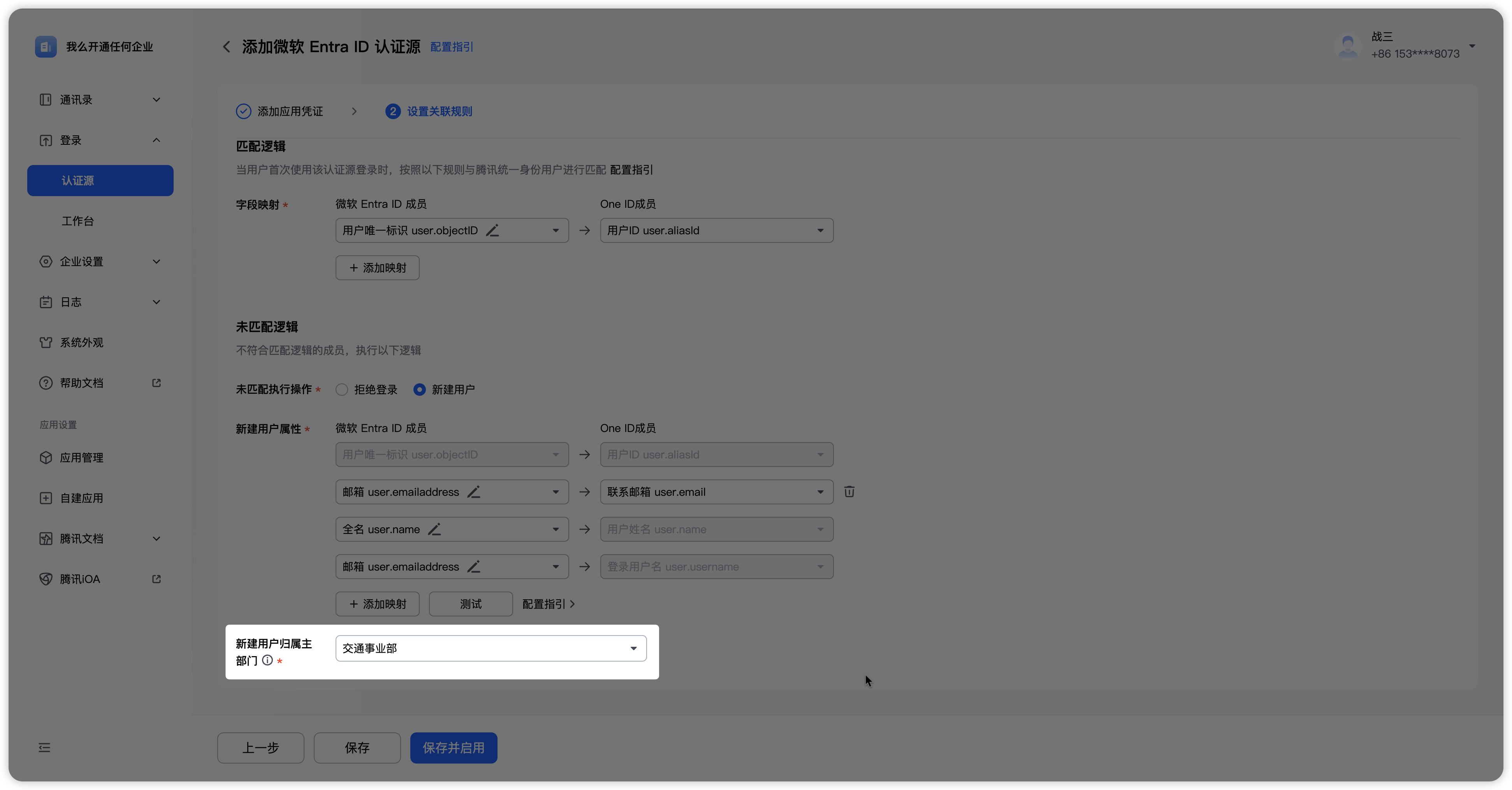Screen dimensions: 1512x790
Task: Delete the 联系邮箱 user.email mapping row
Action: pyautogui.click(x=849, y=492)
